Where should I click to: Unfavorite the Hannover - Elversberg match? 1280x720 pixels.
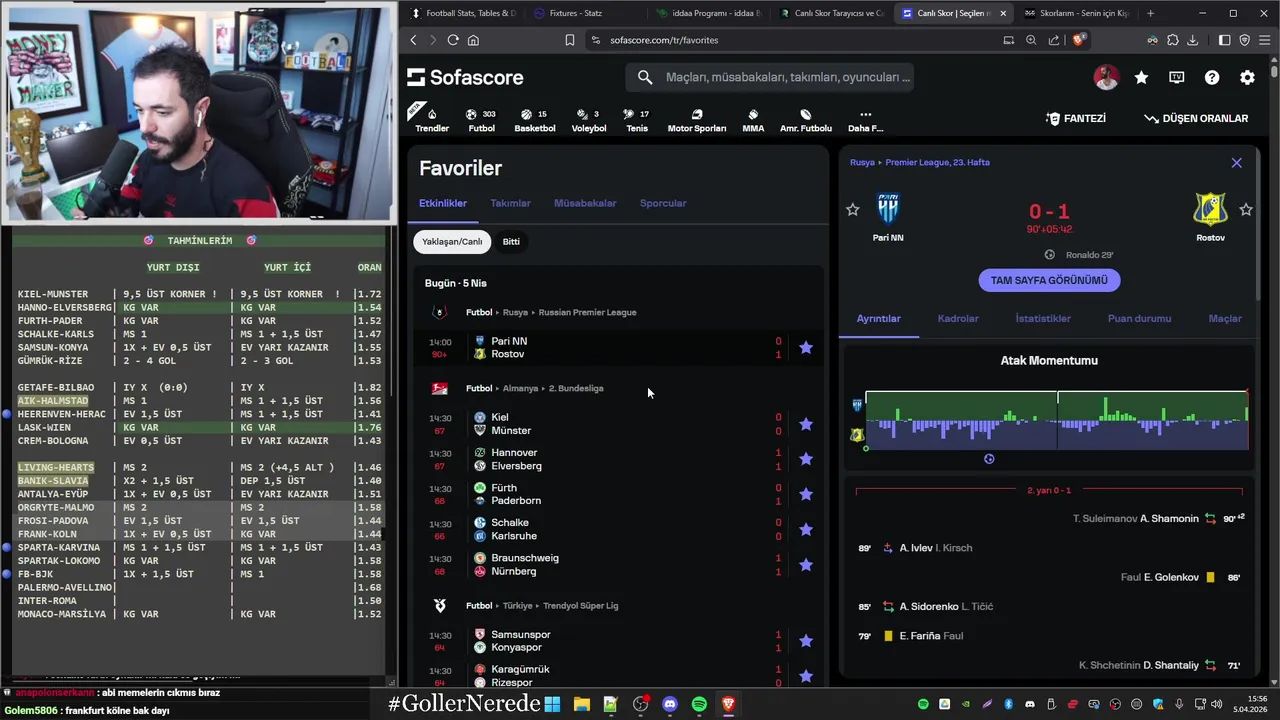click(x=806, y=459)
